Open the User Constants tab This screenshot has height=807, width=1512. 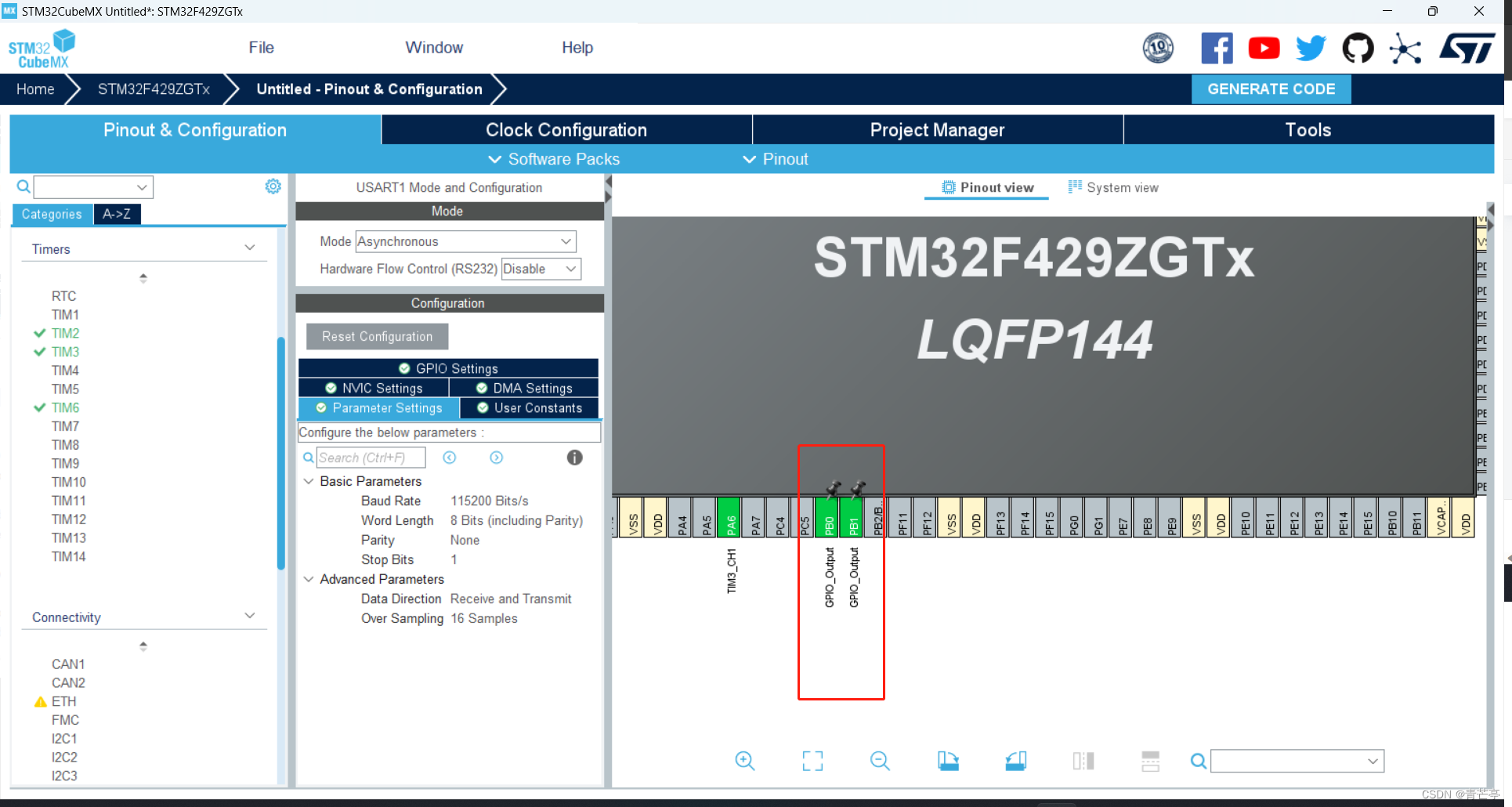(530, 407)
